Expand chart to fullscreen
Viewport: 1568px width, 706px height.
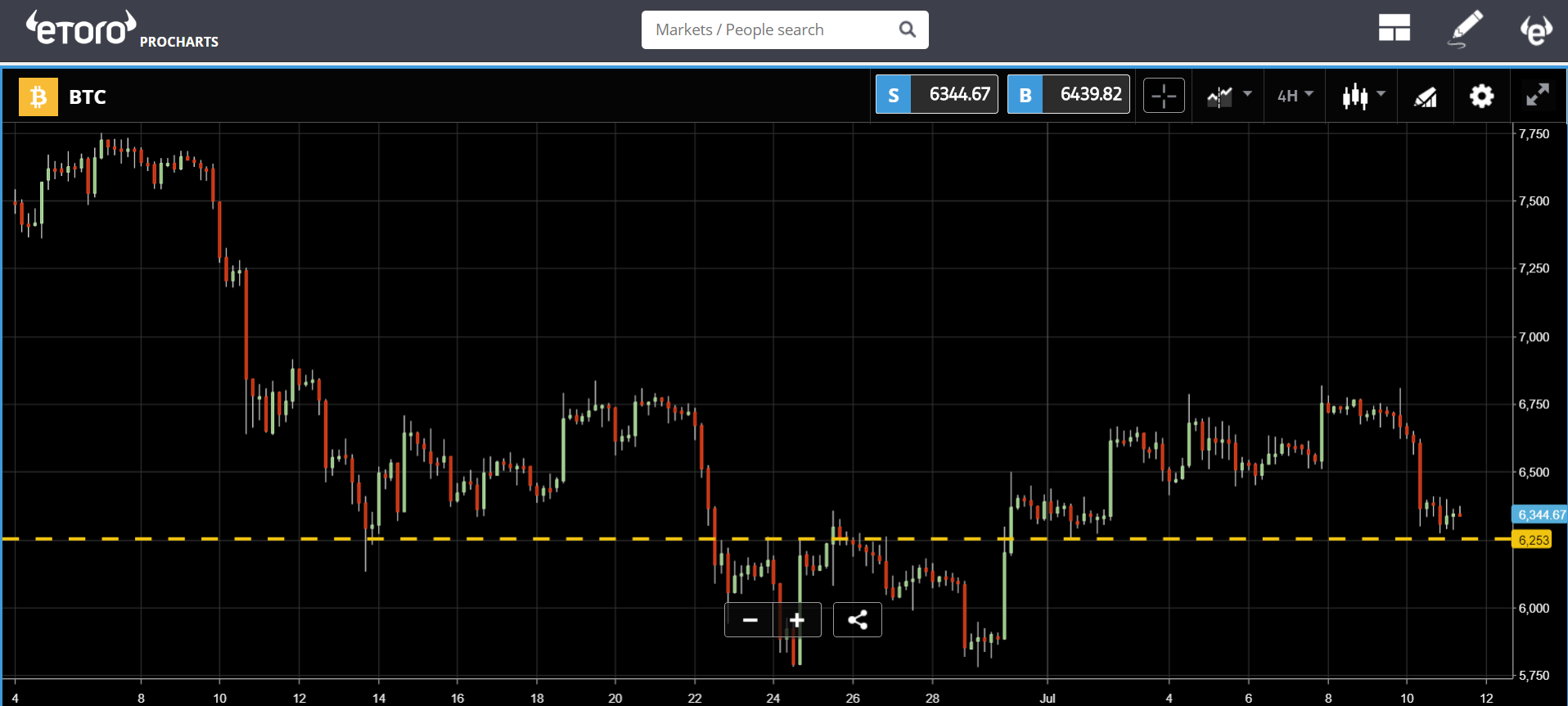[x=1538, y=96]
